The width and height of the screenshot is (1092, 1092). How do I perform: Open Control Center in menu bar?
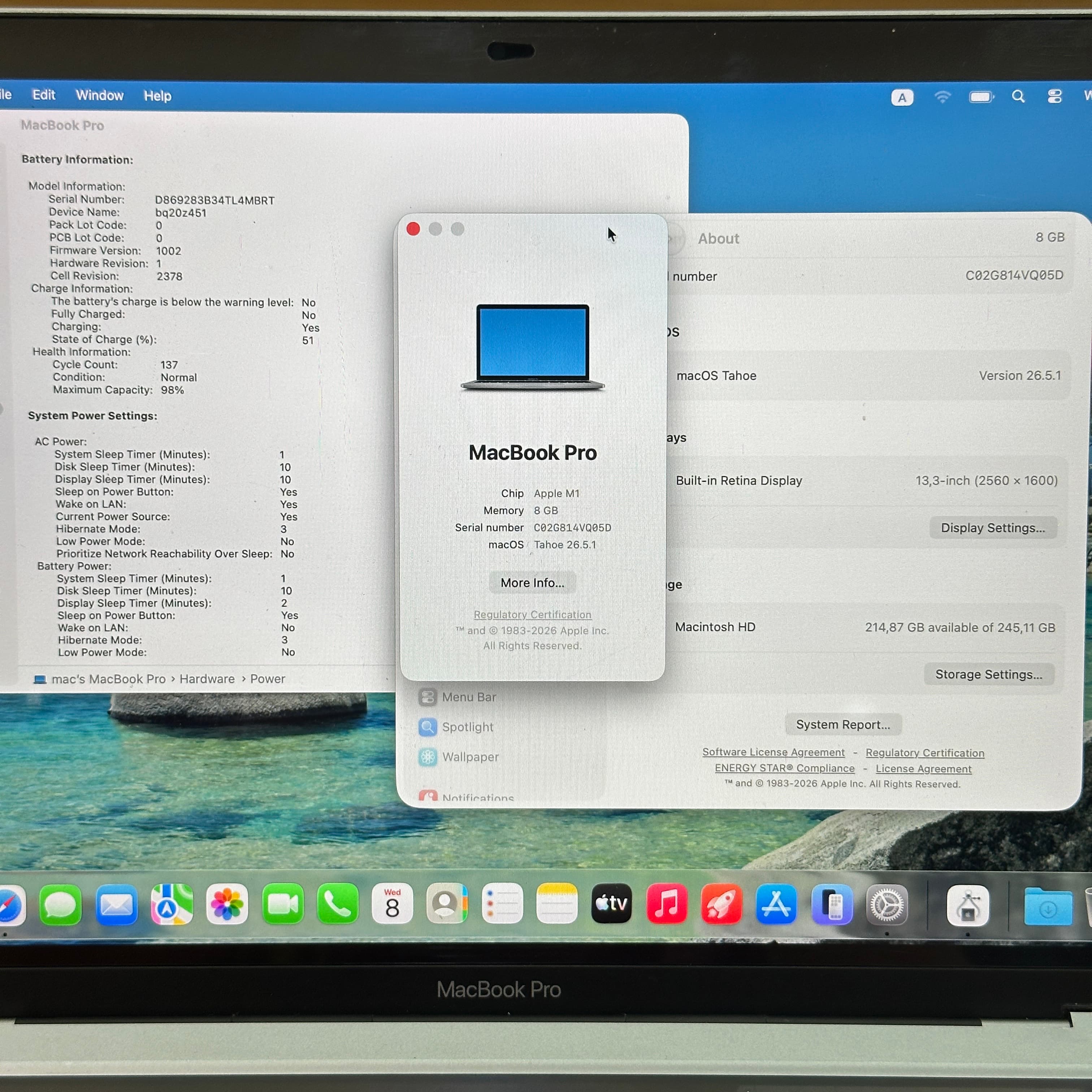(1054, 97)
